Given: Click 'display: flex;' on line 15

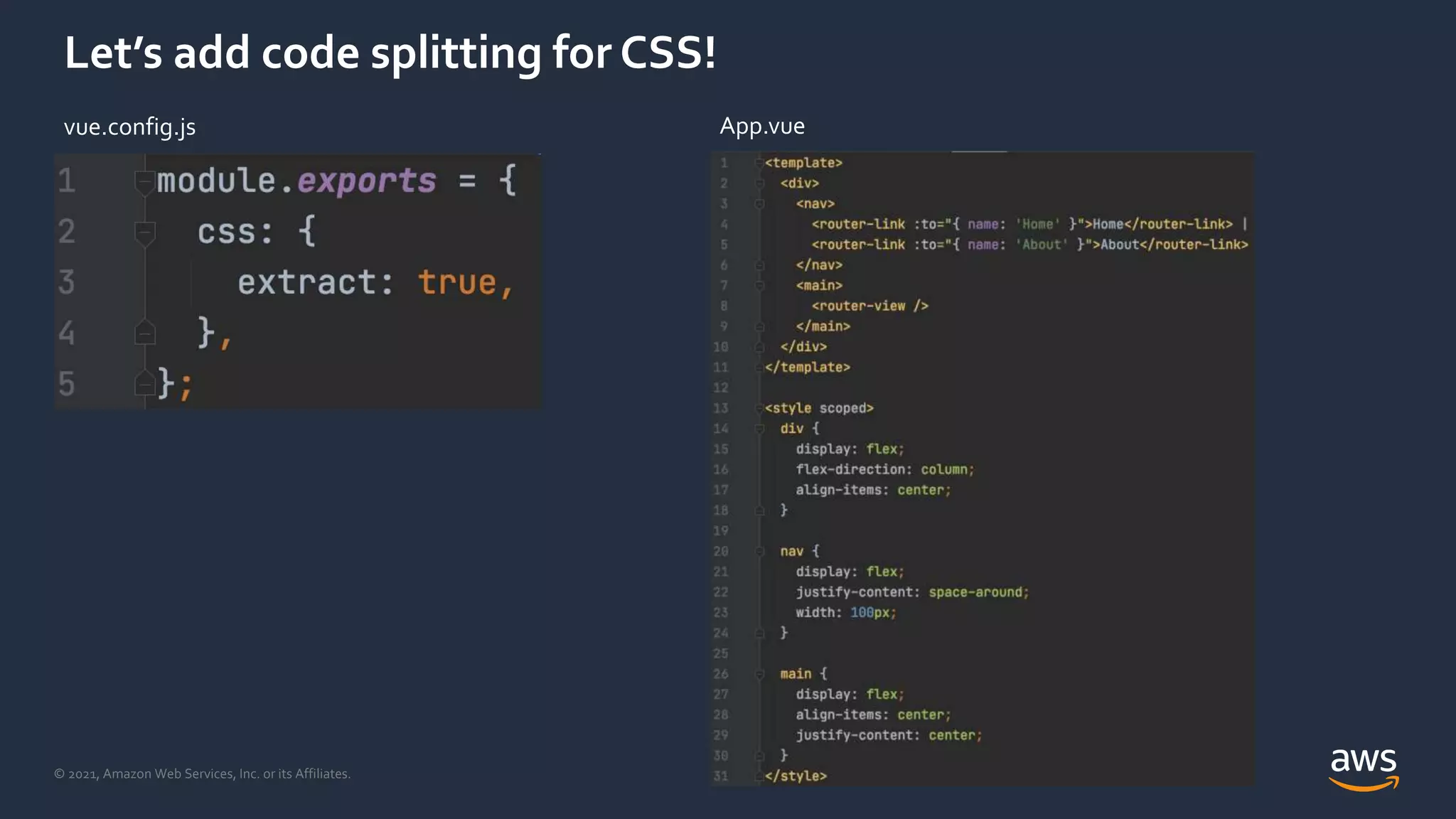Looking at the screenshot, I should [x=850, y=449].
